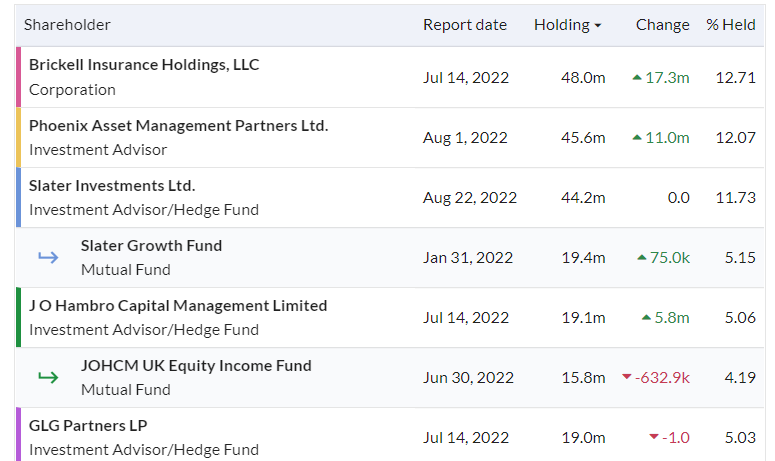Open Brickell Insurance Holdings, LLC shareholder
Viewport: 775px width, 461px height.
(x=144, y=65)
